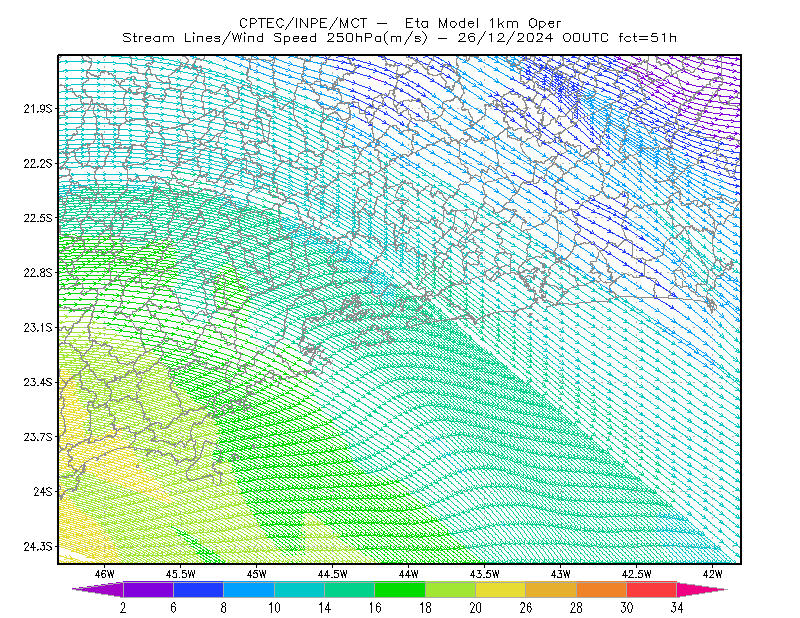
Task: Click the 21.9S latitude axis label
Action: click(38, 108)
